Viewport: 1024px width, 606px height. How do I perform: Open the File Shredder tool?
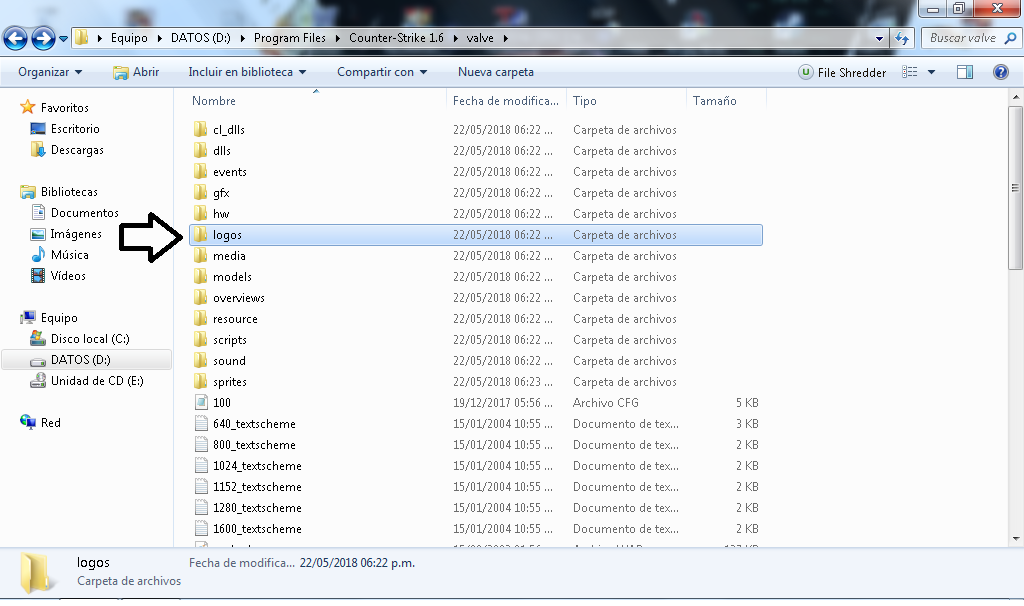tap(842, 72)
